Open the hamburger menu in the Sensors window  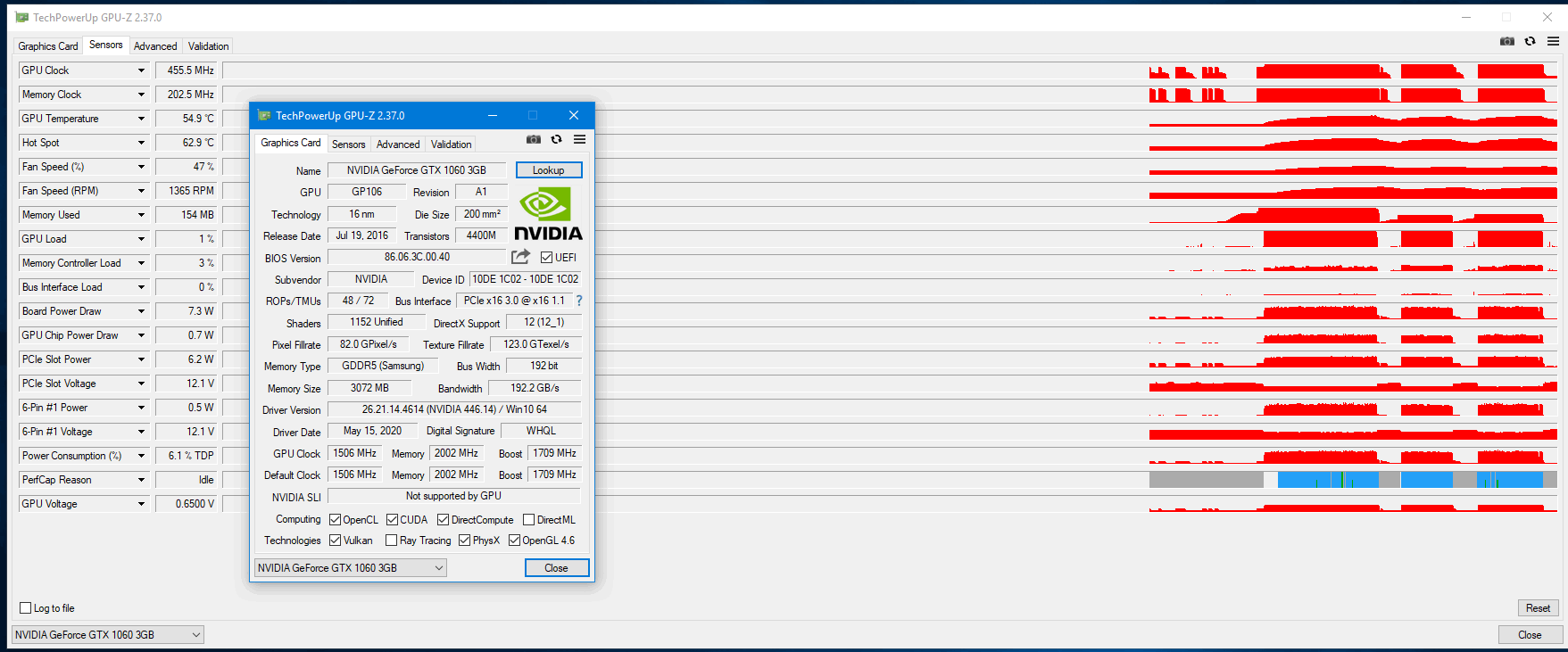(1554, 41)
